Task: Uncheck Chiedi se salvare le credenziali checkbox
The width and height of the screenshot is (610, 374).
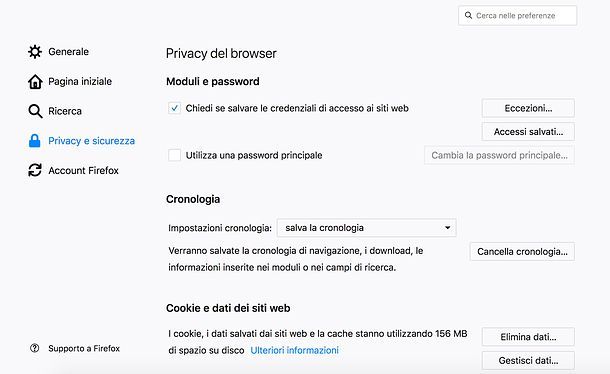Action: pyautogui.click(x=174, y=108)
